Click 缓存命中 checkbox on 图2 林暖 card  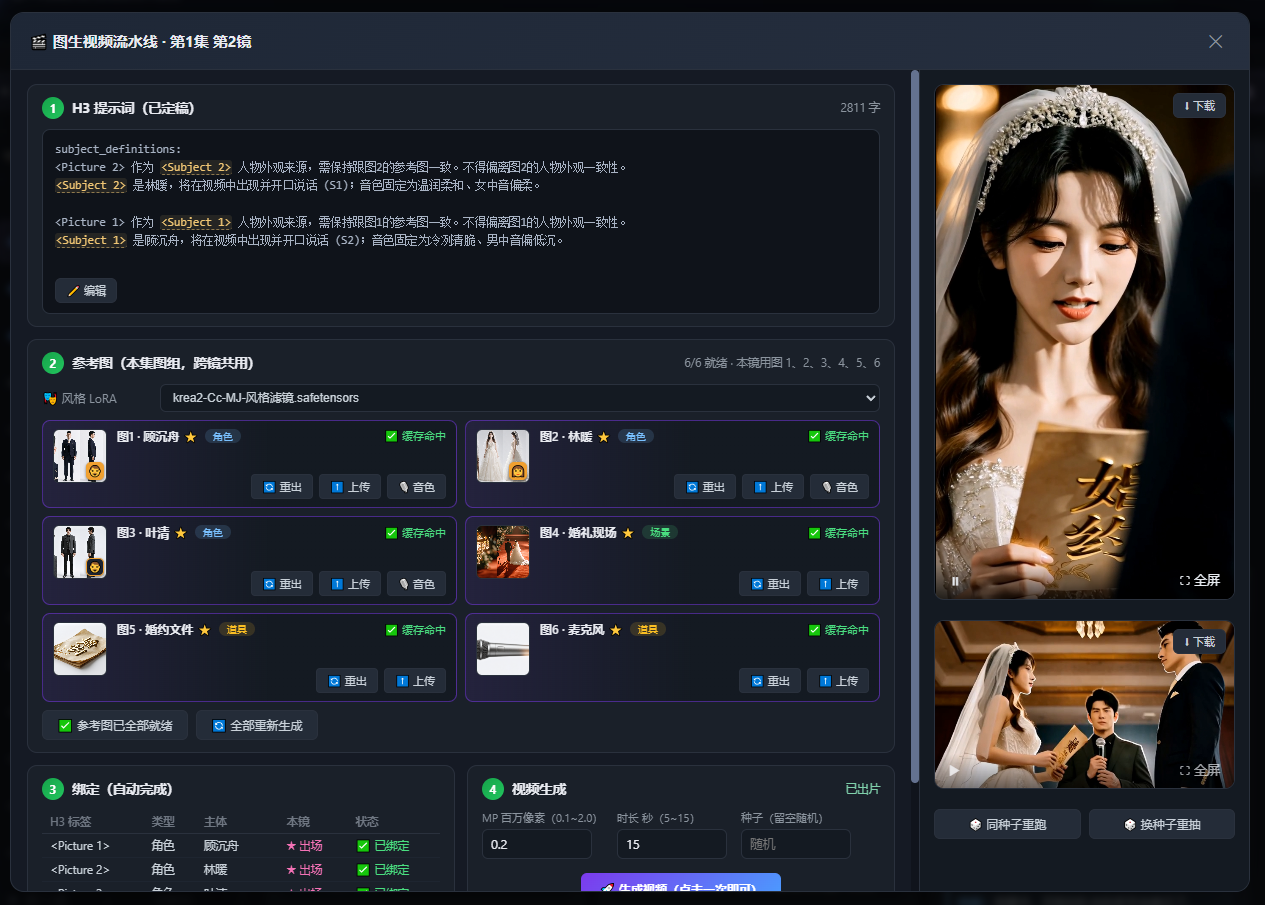815,436
